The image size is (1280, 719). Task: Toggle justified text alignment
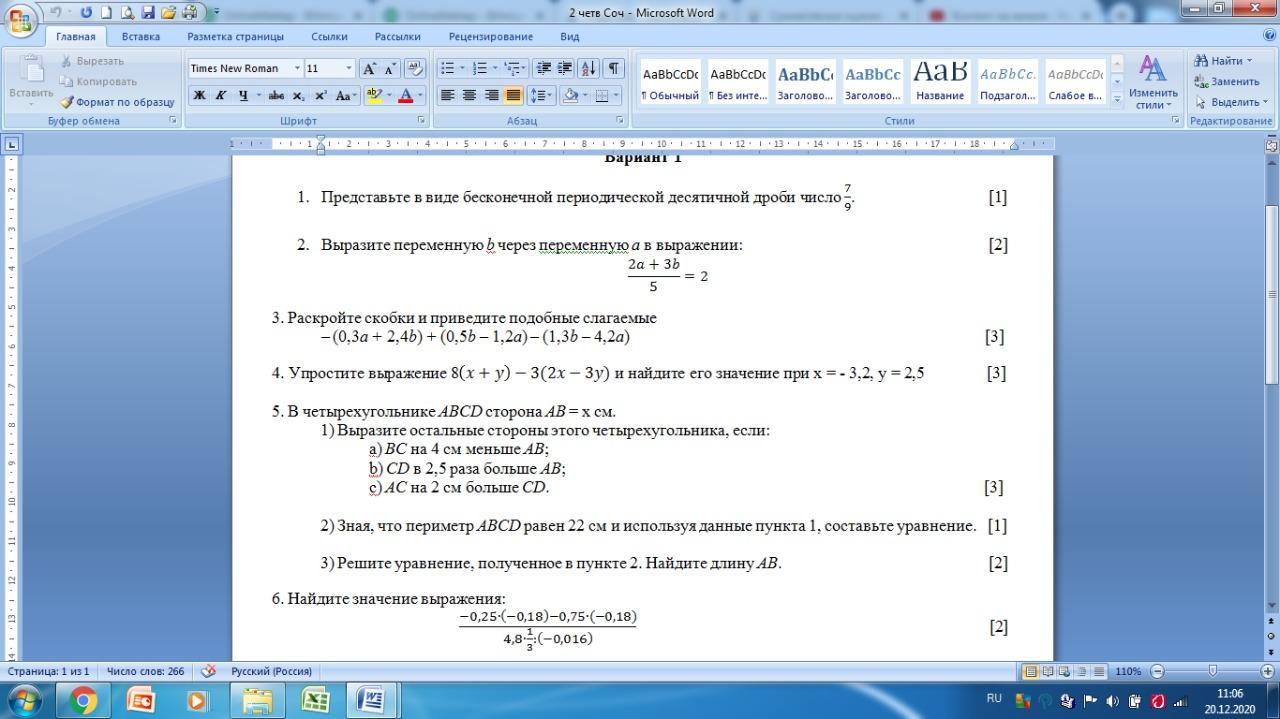(x=513, y=96)
